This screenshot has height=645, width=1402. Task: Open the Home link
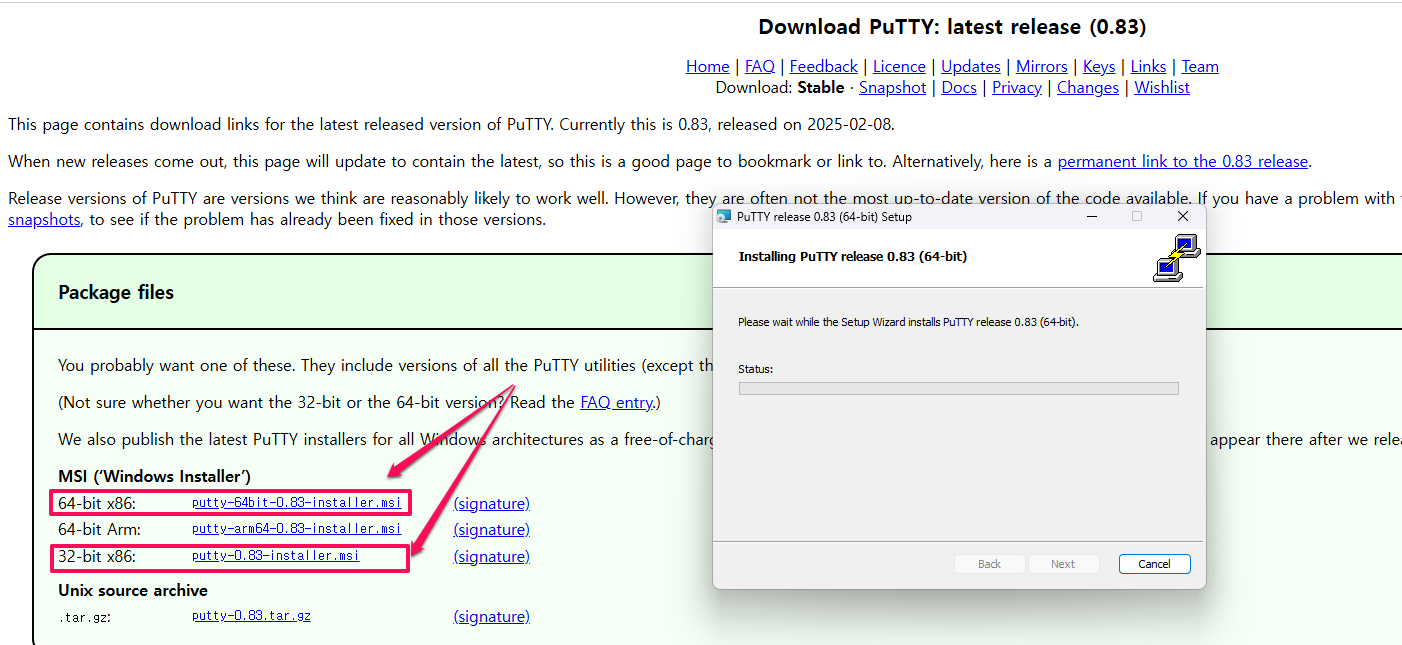click(x=707, y=66)
